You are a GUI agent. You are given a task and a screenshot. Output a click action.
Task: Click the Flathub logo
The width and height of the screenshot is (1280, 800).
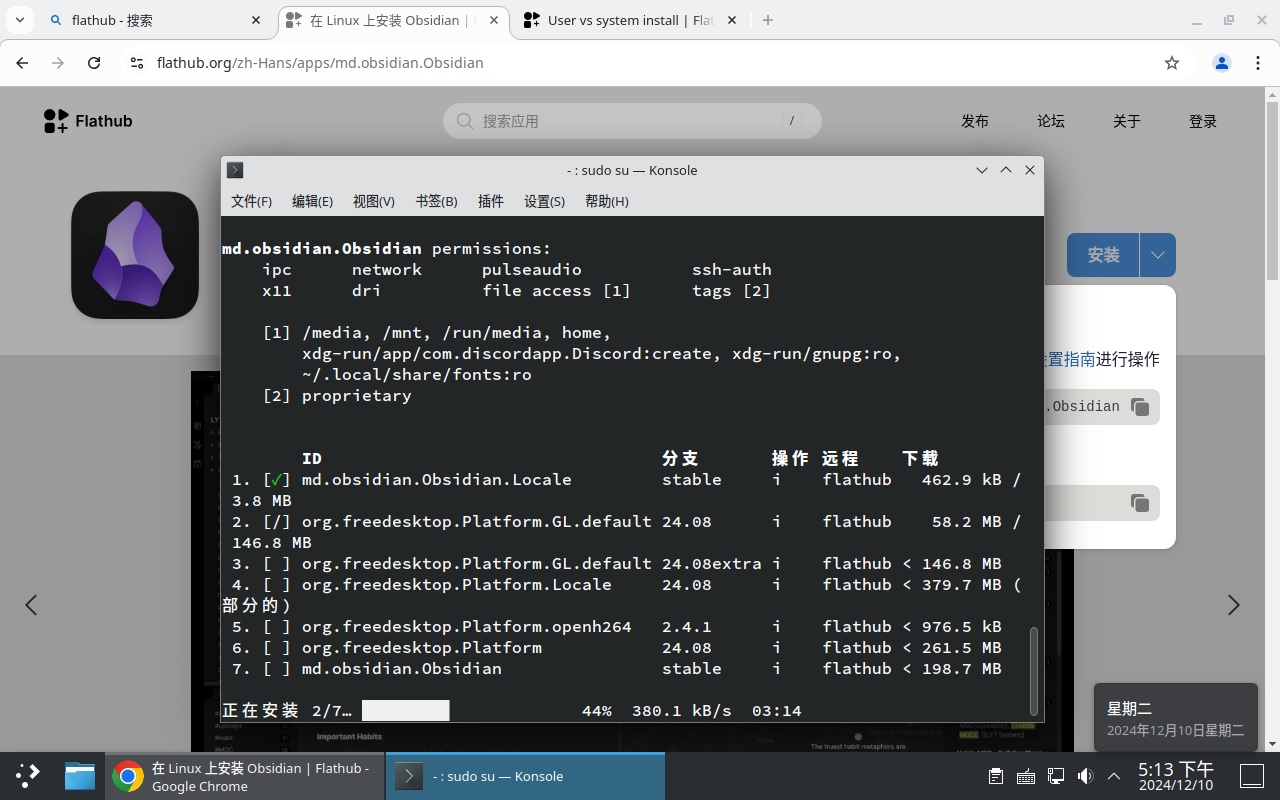(88, 121)
